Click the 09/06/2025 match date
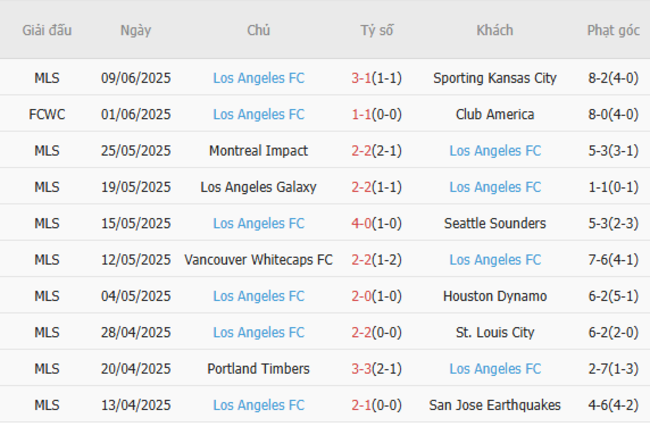Image resolution: width=650 pixels, height=435 pixels. (136, 78)
